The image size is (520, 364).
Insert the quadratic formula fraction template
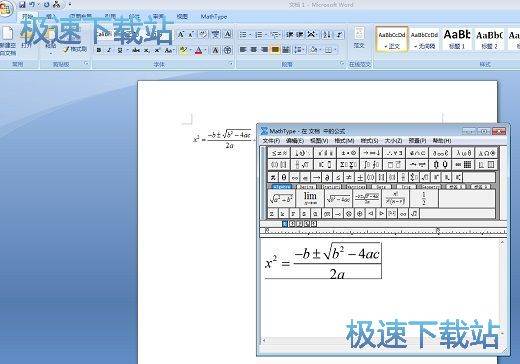[x=367, y=198]
